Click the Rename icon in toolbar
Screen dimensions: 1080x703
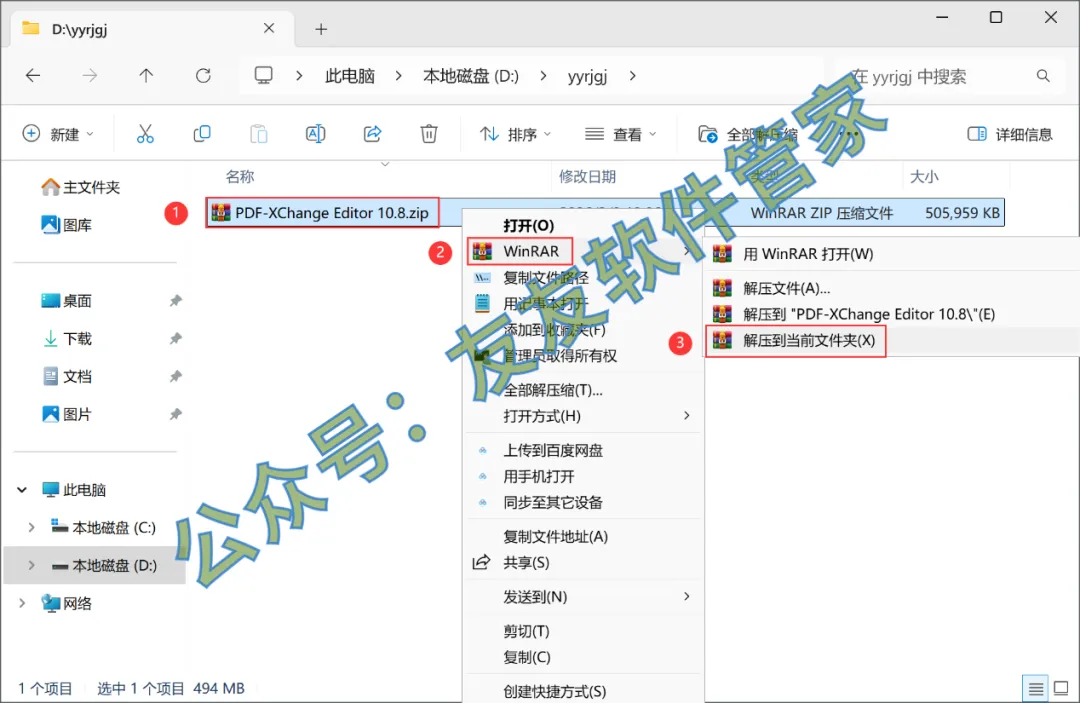coord(315,134)
